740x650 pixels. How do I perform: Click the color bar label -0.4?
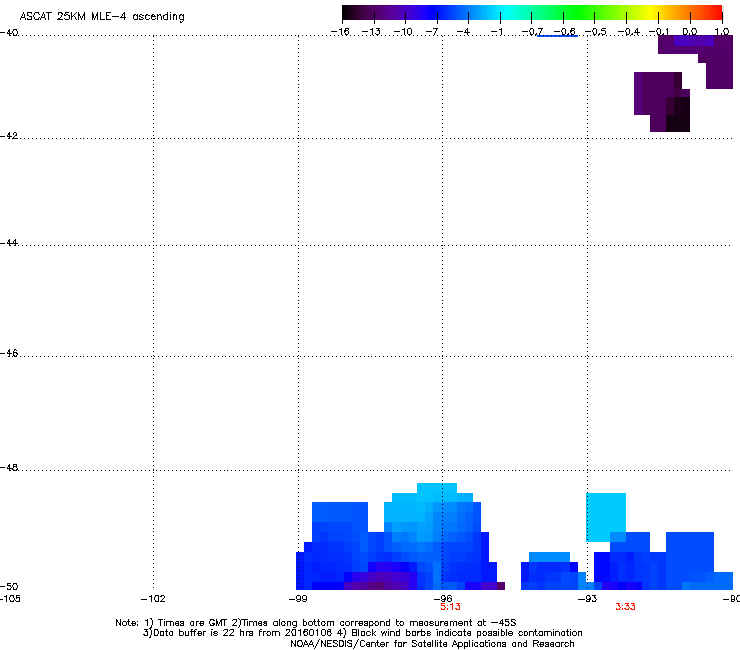tap(628, 32)
